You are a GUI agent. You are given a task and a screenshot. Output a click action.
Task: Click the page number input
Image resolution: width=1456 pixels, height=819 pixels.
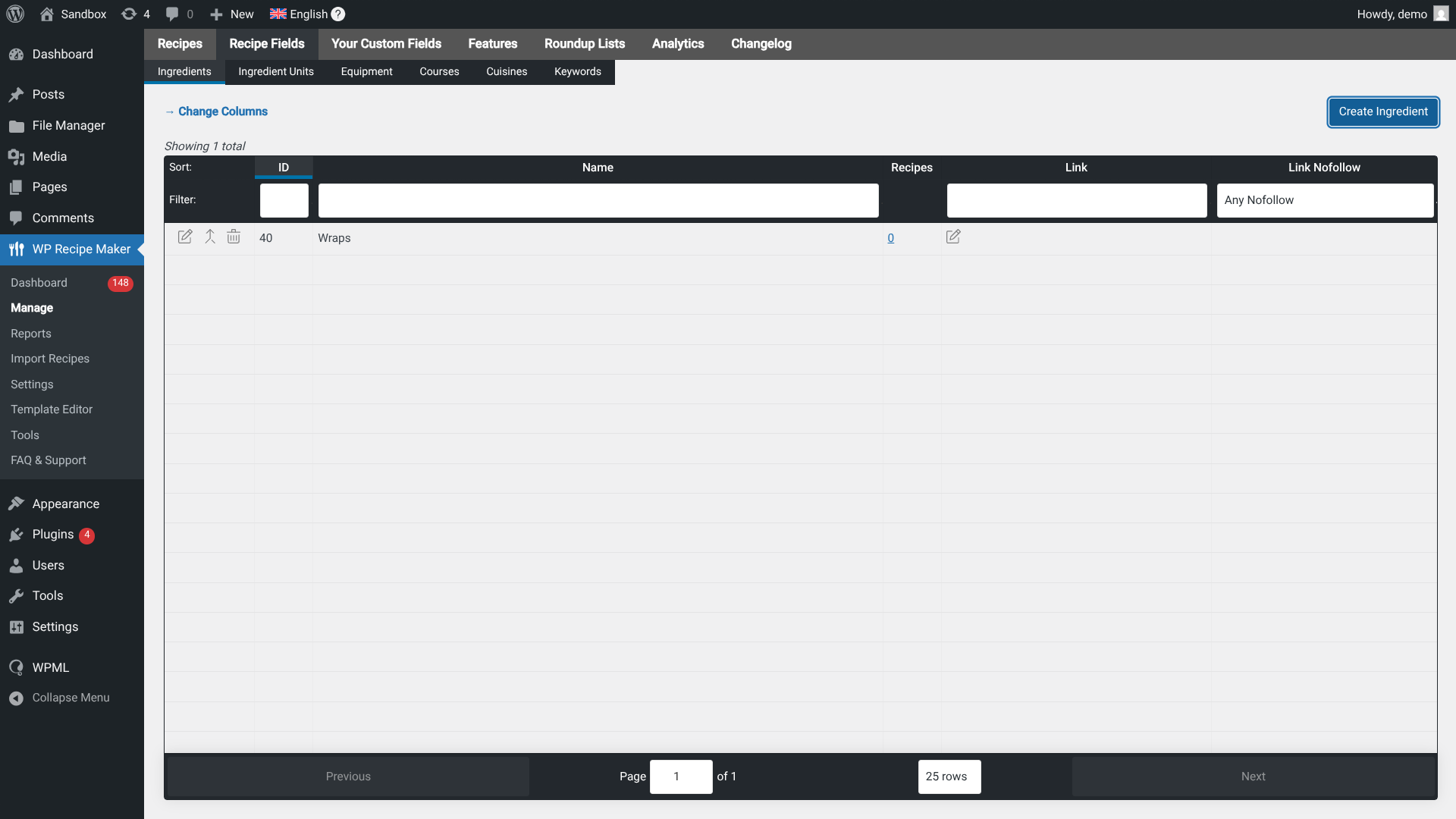[x=681, y=777]
